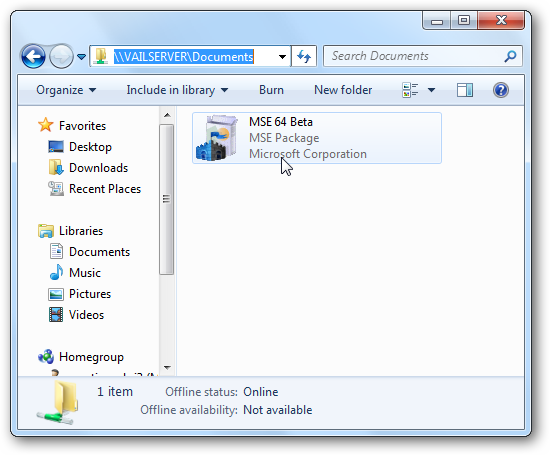Toggle the preview pane
Image resolution: width=550 pixels, height=455 pixels.
click(x=465, y=90)
